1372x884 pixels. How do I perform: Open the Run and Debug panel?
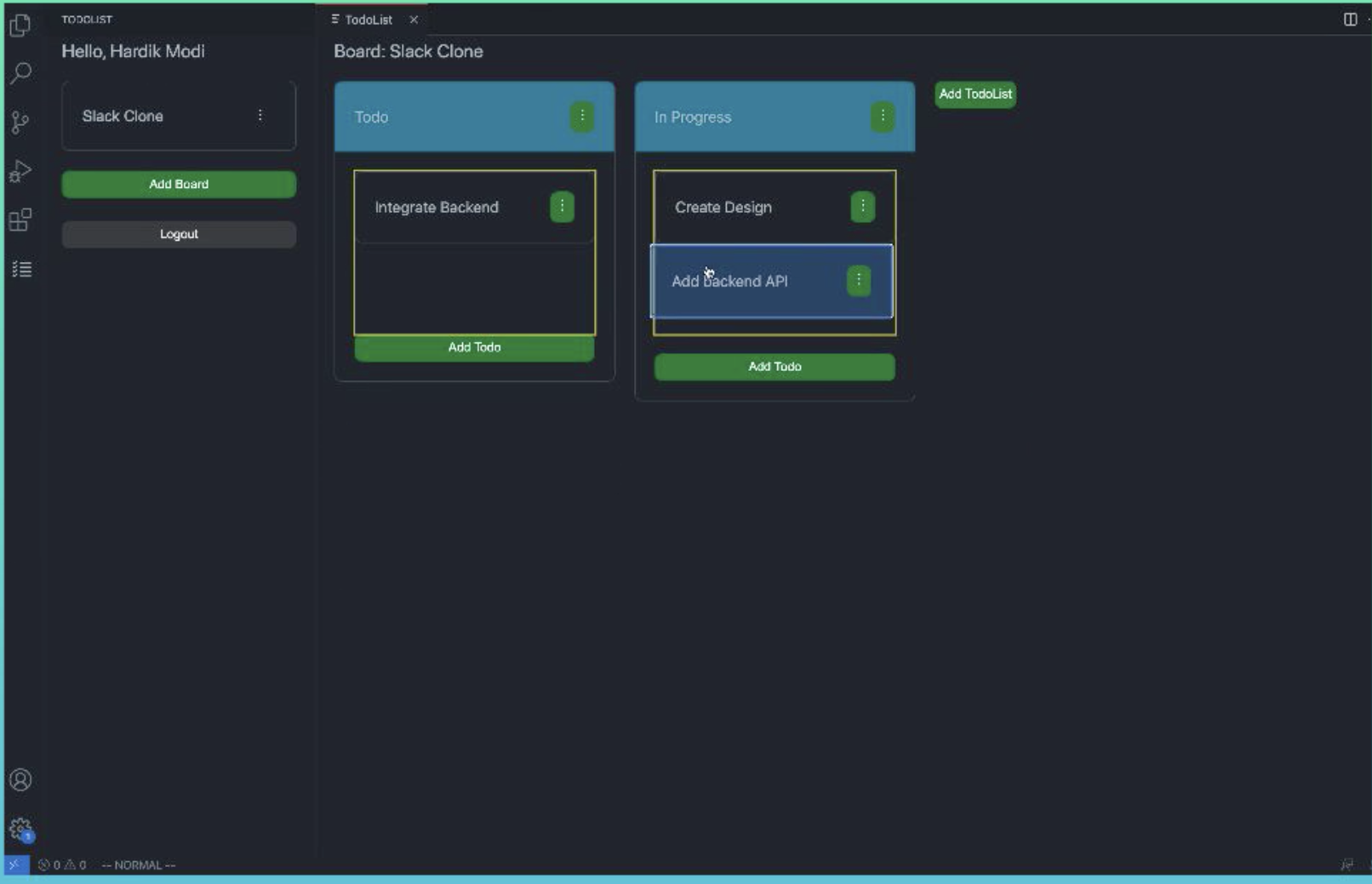point(21,170)
